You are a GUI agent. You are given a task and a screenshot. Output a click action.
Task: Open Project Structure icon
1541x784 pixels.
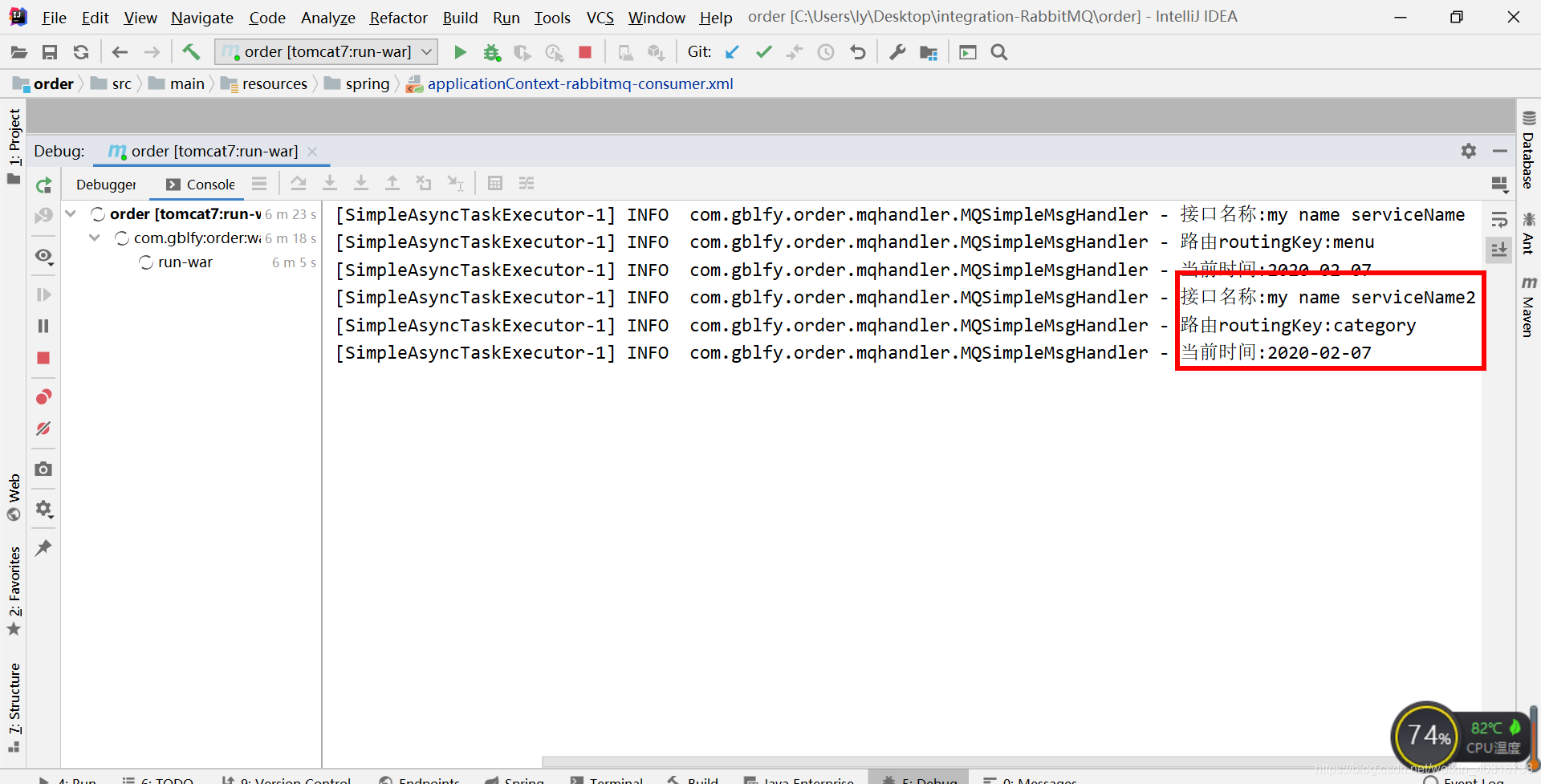pyautogui.click(x=929, y=52)
